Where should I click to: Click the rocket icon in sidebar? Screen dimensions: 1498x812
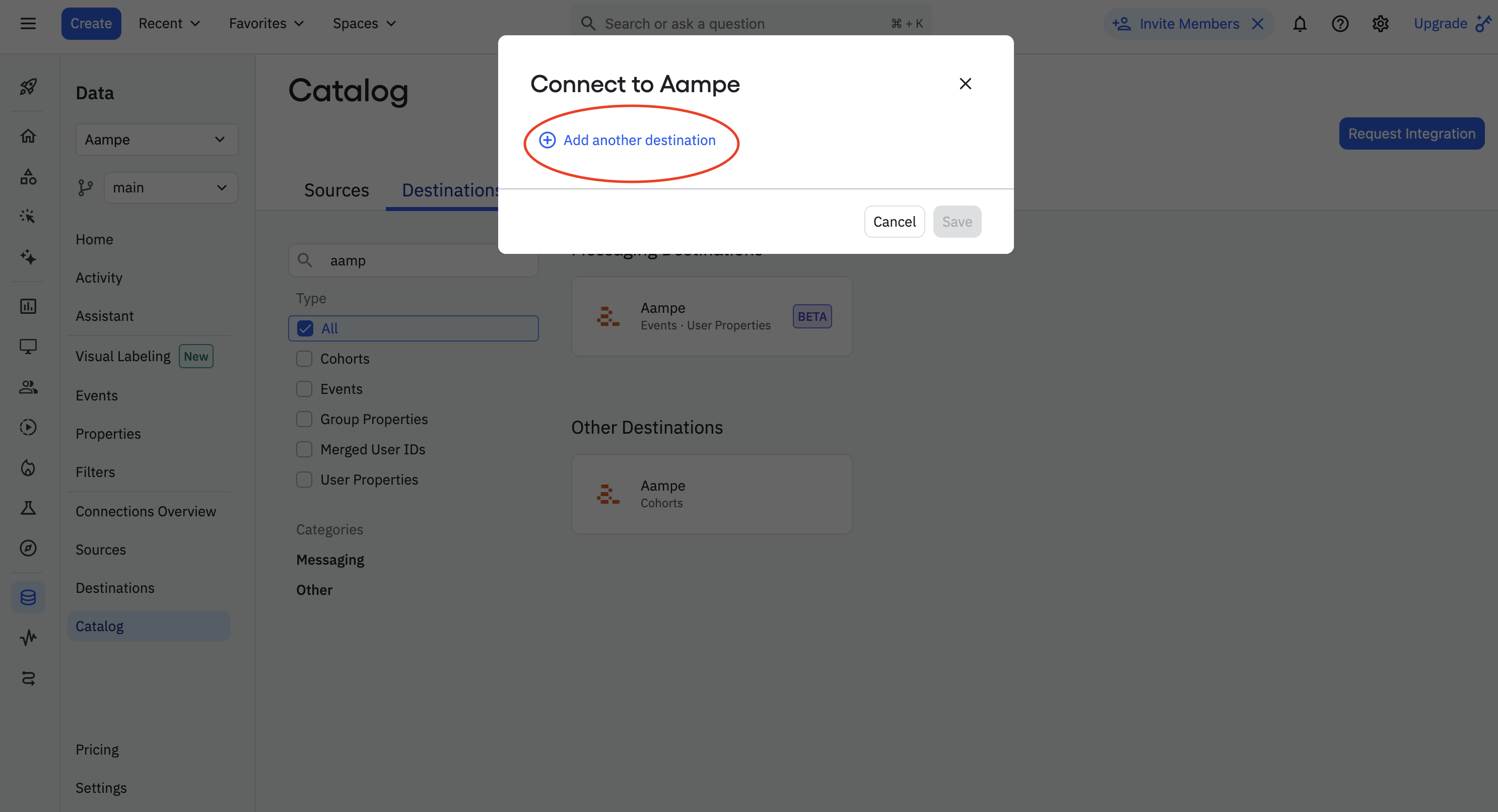click(28, 87)
